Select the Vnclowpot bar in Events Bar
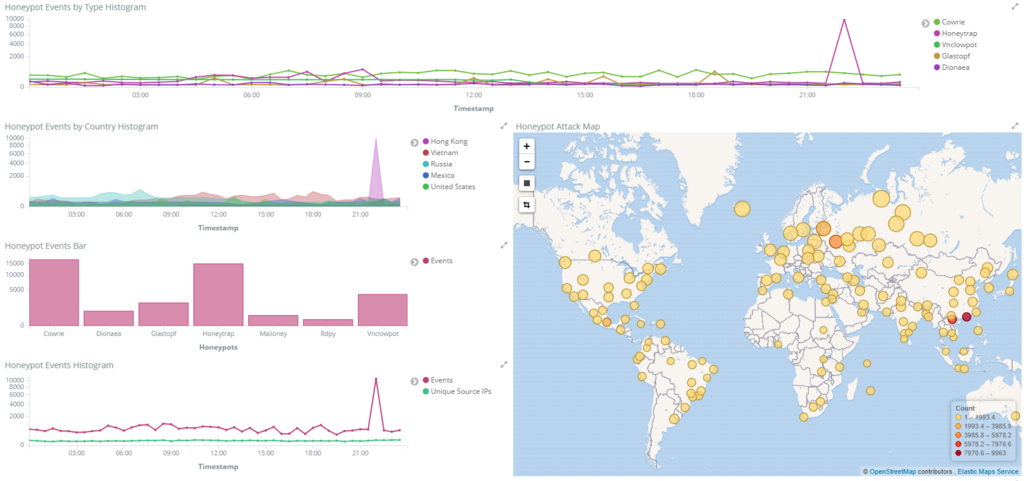The image size is (1024, 481). [383, 310]
